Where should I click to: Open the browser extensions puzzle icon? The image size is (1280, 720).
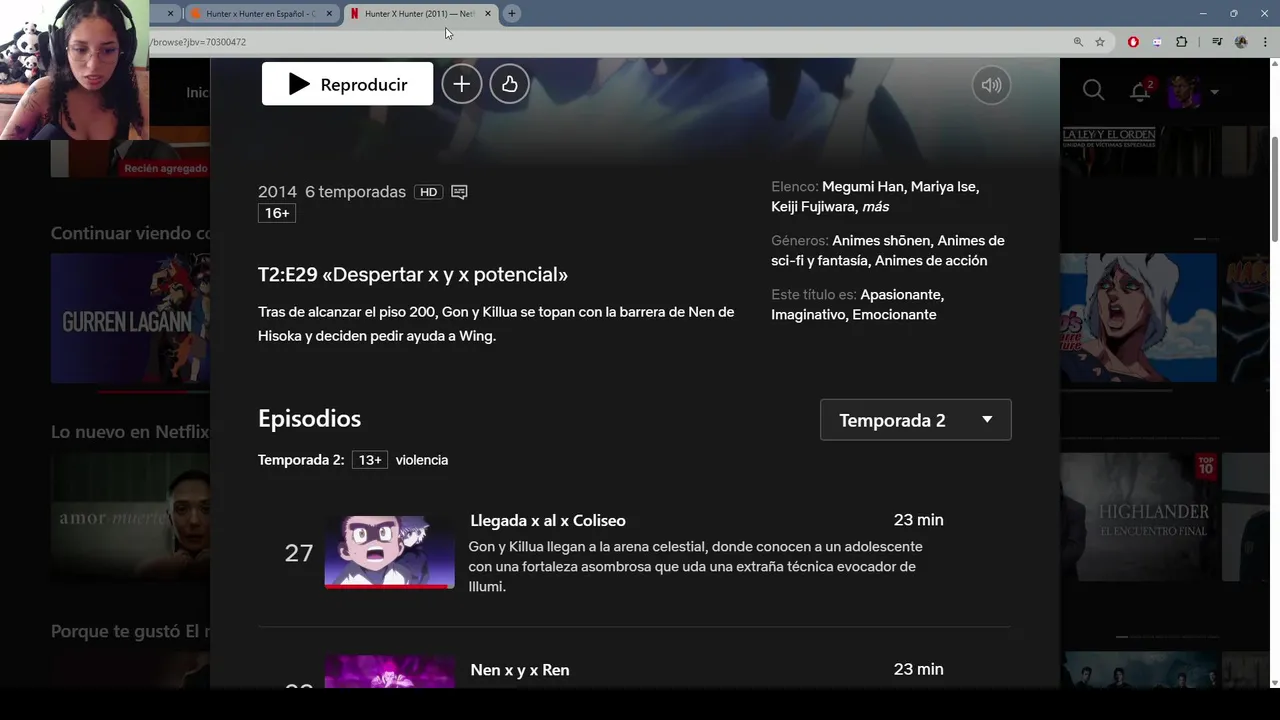tap(1182, 42)
